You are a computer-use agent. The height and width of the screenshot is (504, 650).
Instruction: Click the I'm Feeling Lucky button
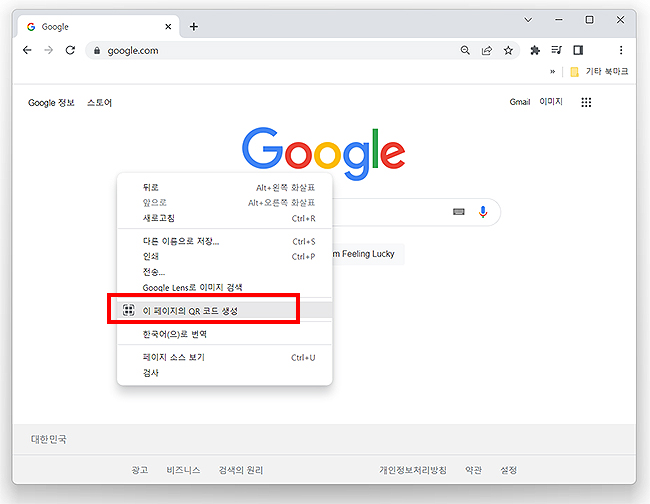368,254
